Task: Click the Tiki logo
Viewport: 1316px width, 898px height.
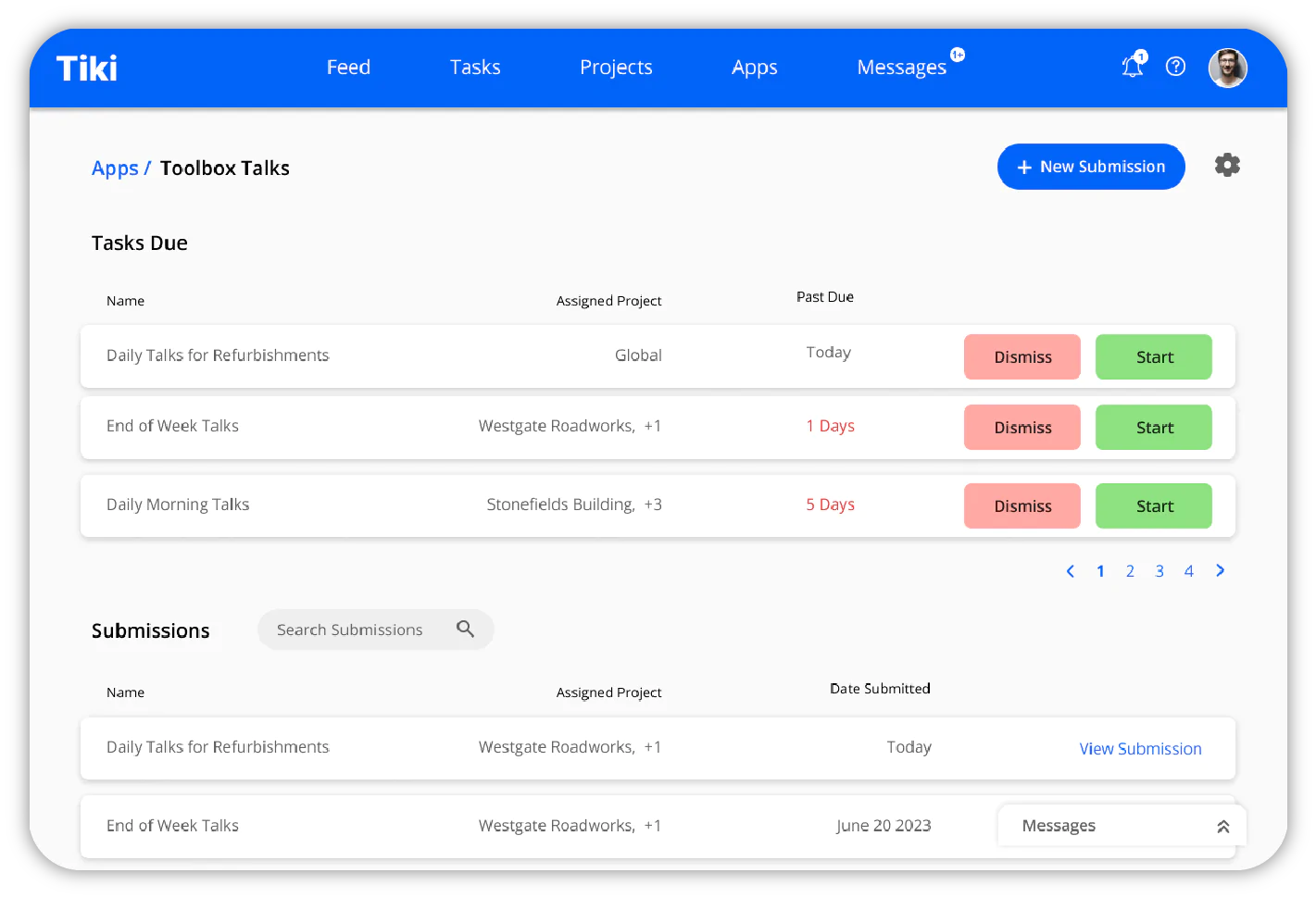Action: (87, 68)
